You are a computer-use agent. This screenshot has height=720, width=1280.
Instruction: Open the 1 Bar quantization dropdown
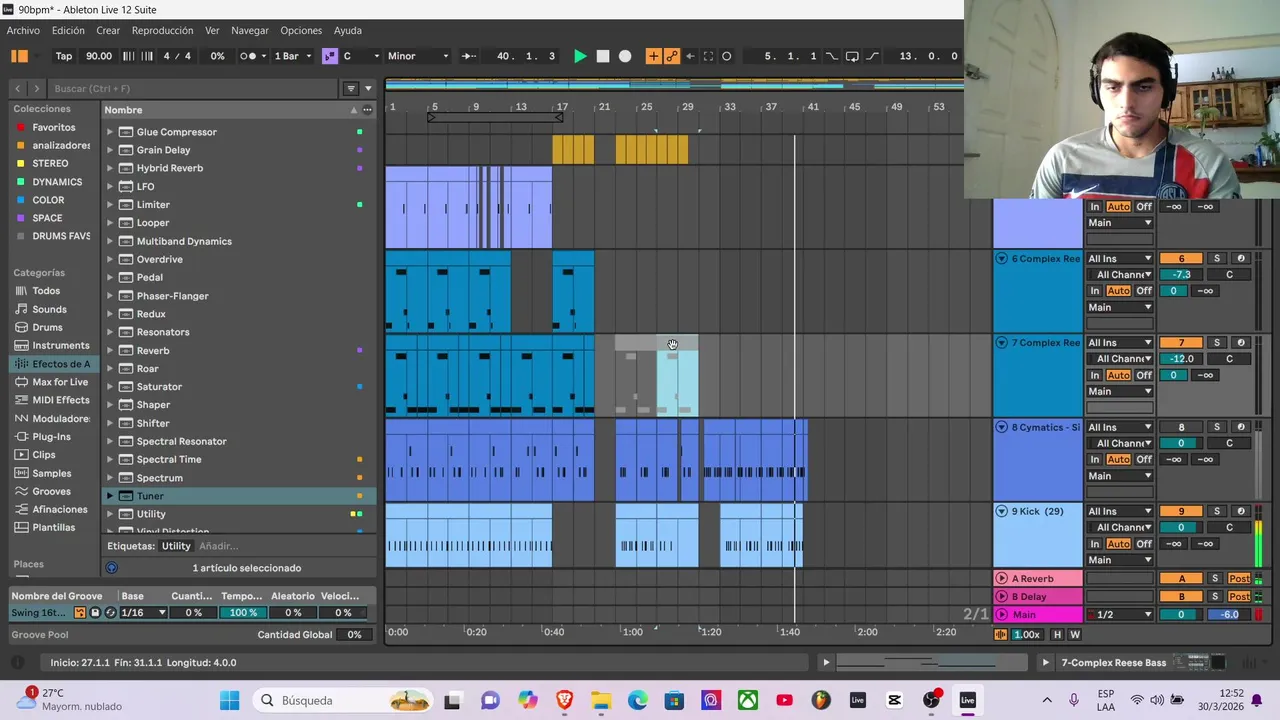coord(293,56)
